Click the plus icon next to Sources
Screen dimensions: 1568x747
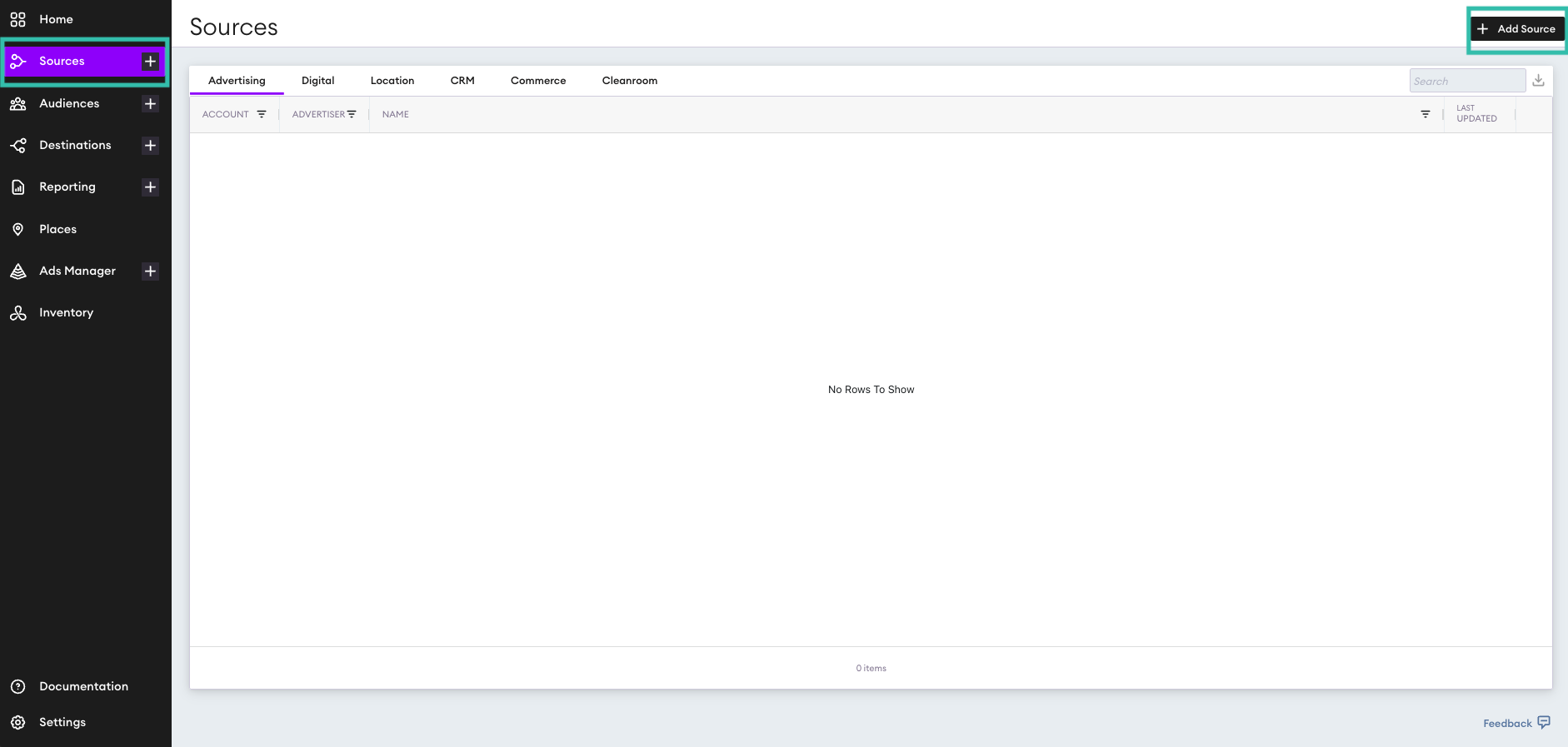(x=150, y=61)
